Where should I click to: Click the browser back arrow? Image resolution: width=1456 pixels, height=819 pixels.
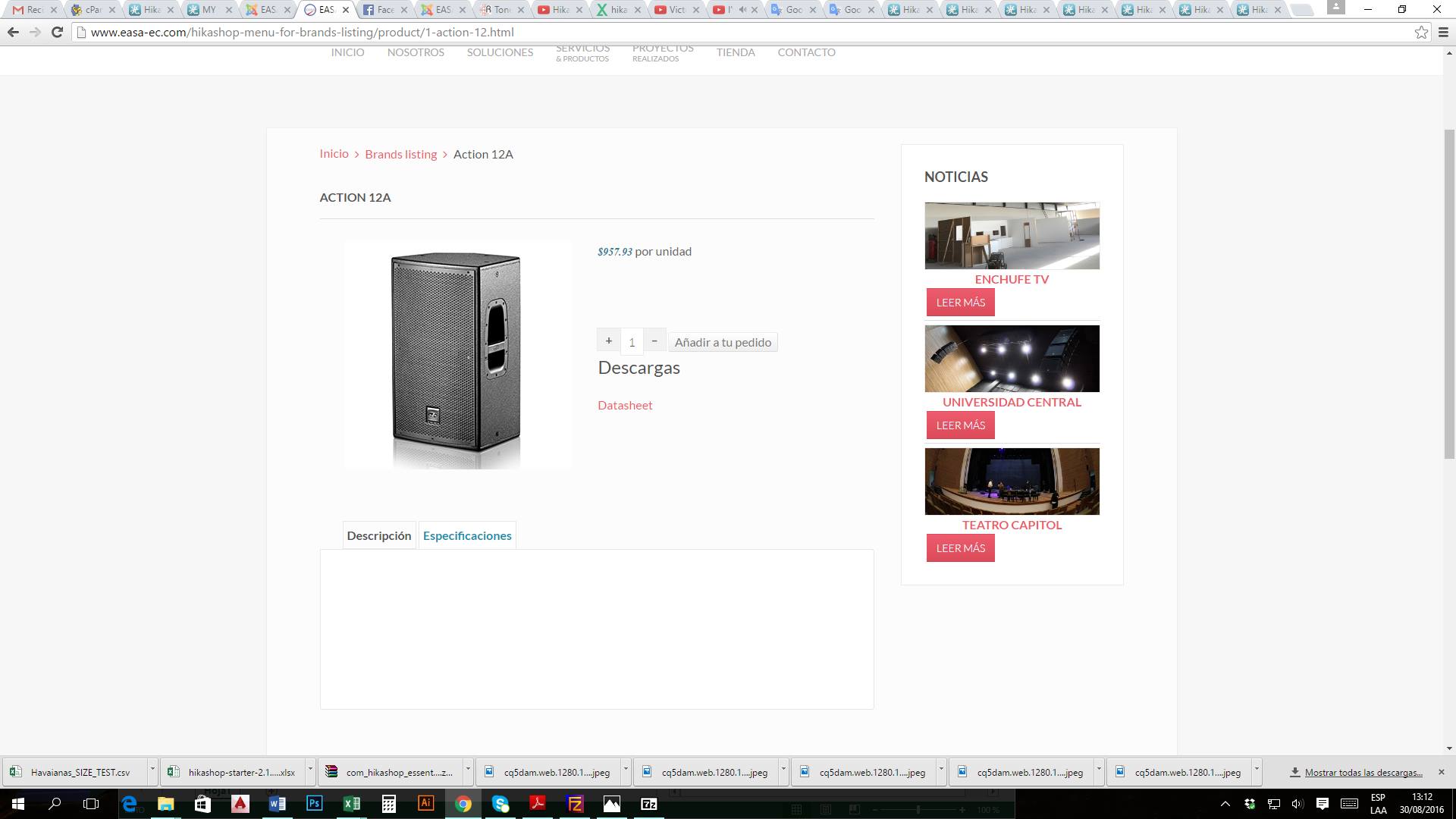tap(13, 33)
